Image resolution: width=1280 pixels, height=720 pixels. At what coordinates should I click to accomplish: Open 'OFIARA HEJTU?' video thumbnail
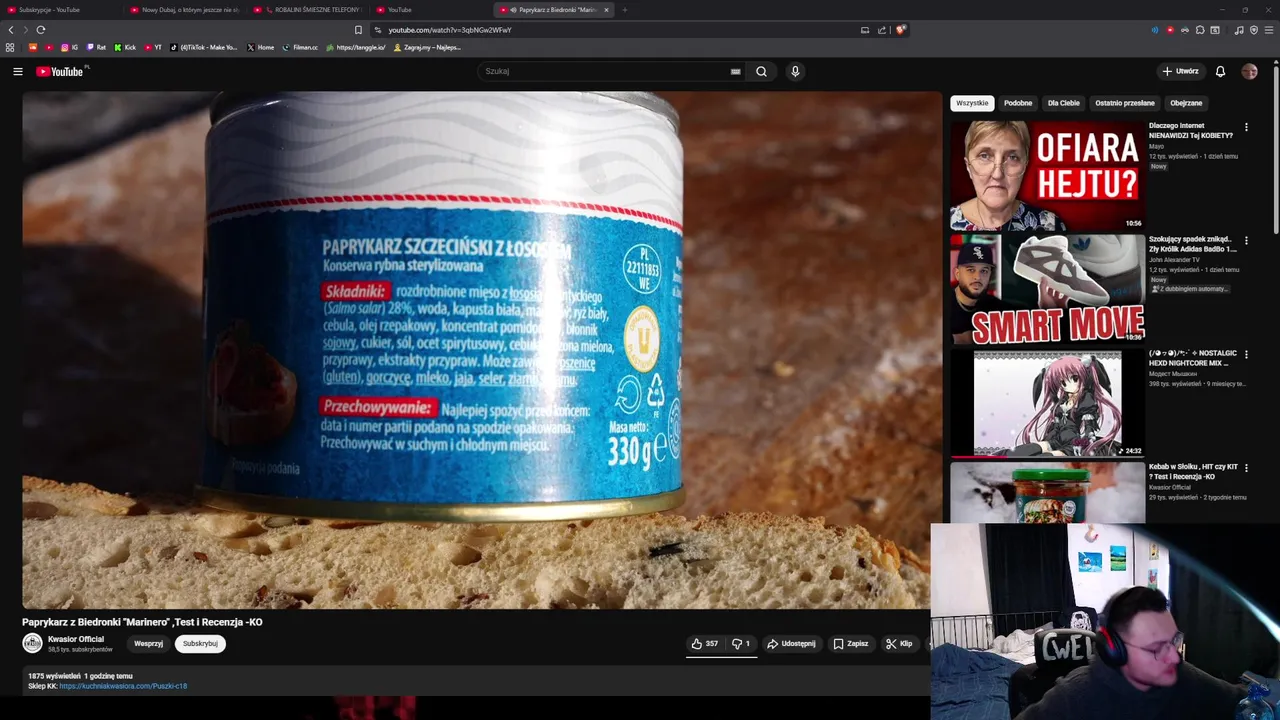coord(1047,176)
